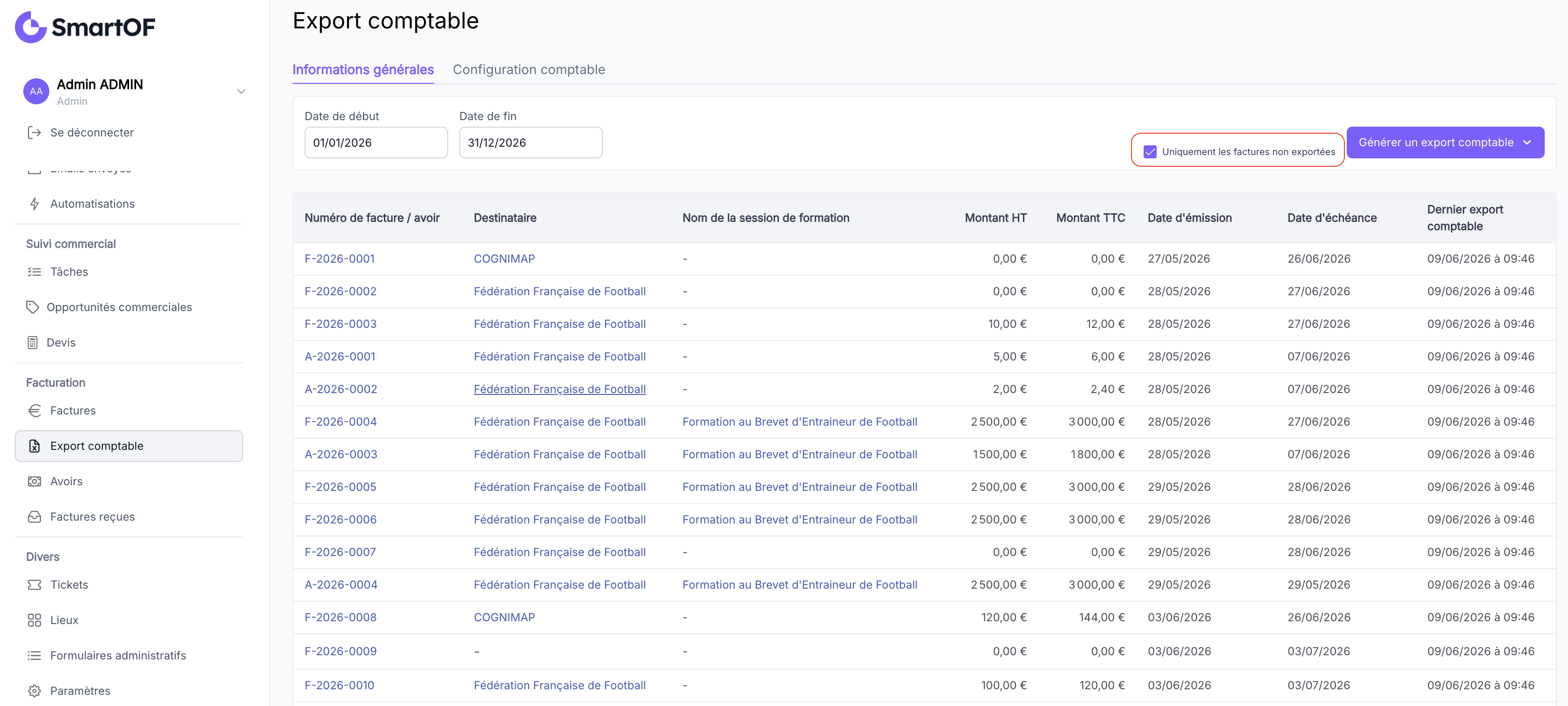Click the 'Montant TTC' column header
The height and width of the screenshot is (706, 1568).
coord(1090,218)
